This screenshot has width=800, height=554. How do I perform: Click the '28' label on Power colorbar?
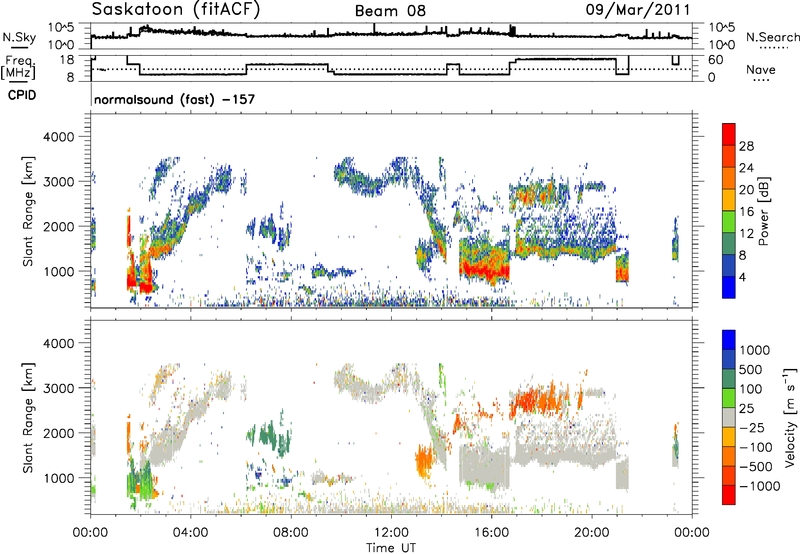click(x=746, y=146)
